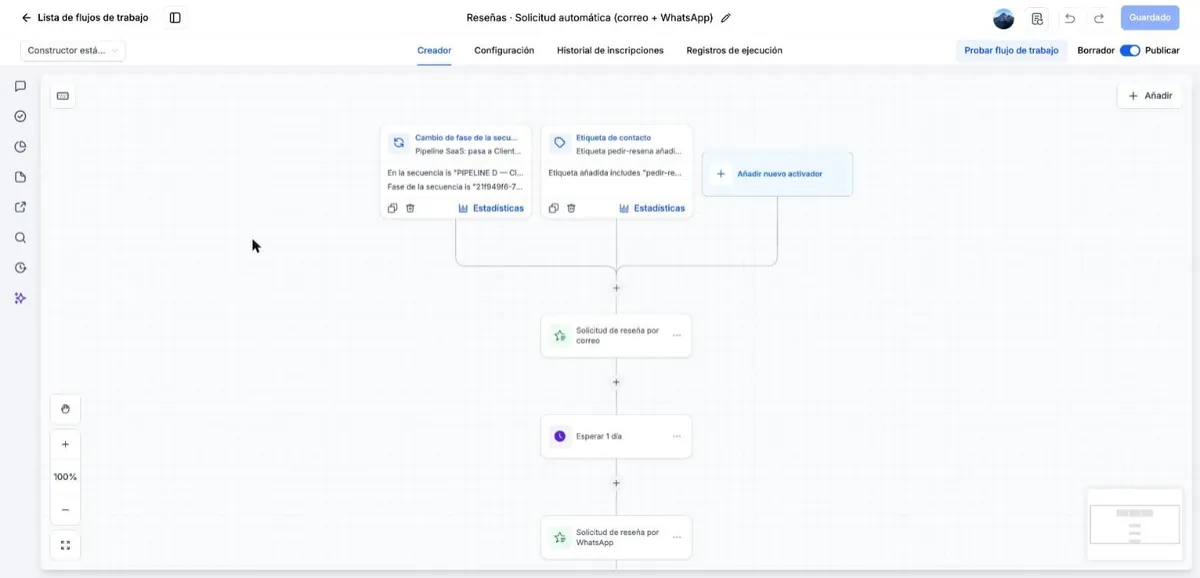Select the Solicitud de reseña por WhatsApp step
The height and width of the screenshot is (578, 1200).
coord(616,538)
